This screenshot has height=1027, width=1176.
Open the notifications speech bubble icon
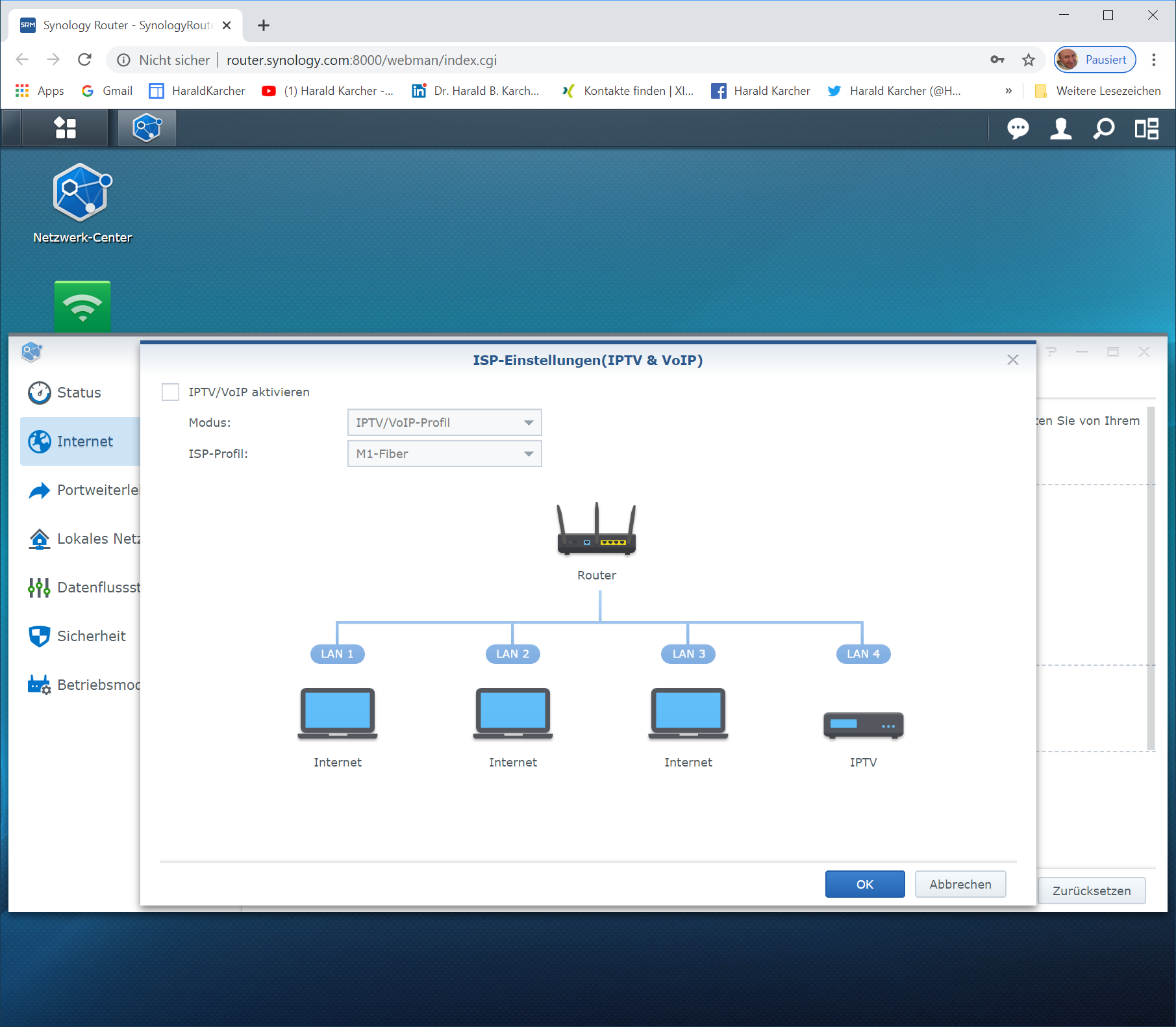click(1018, 129)
